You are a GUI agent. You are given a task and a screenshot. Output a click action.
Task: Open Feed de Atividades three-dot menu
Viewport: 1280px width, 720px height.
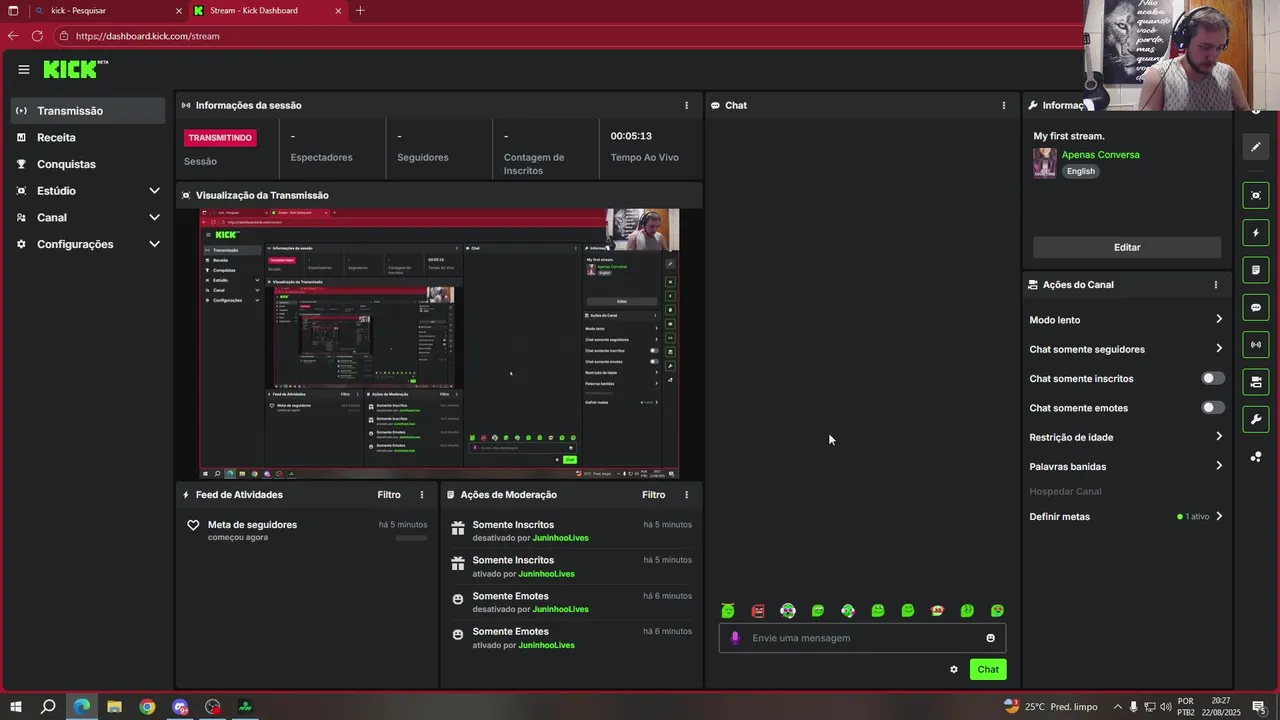[x=422, y=495]
